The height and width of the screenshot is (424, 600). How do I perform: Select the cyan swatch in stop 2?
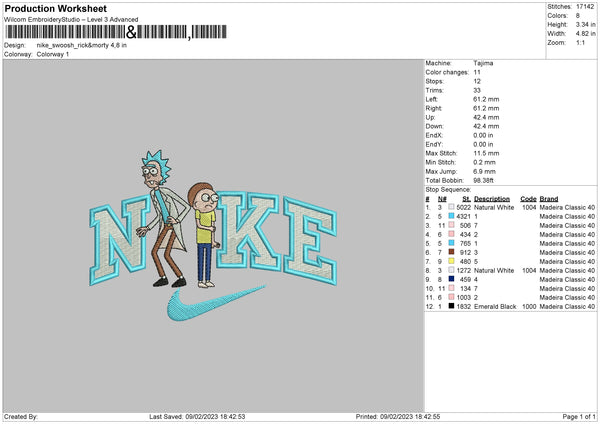(452, 216)
